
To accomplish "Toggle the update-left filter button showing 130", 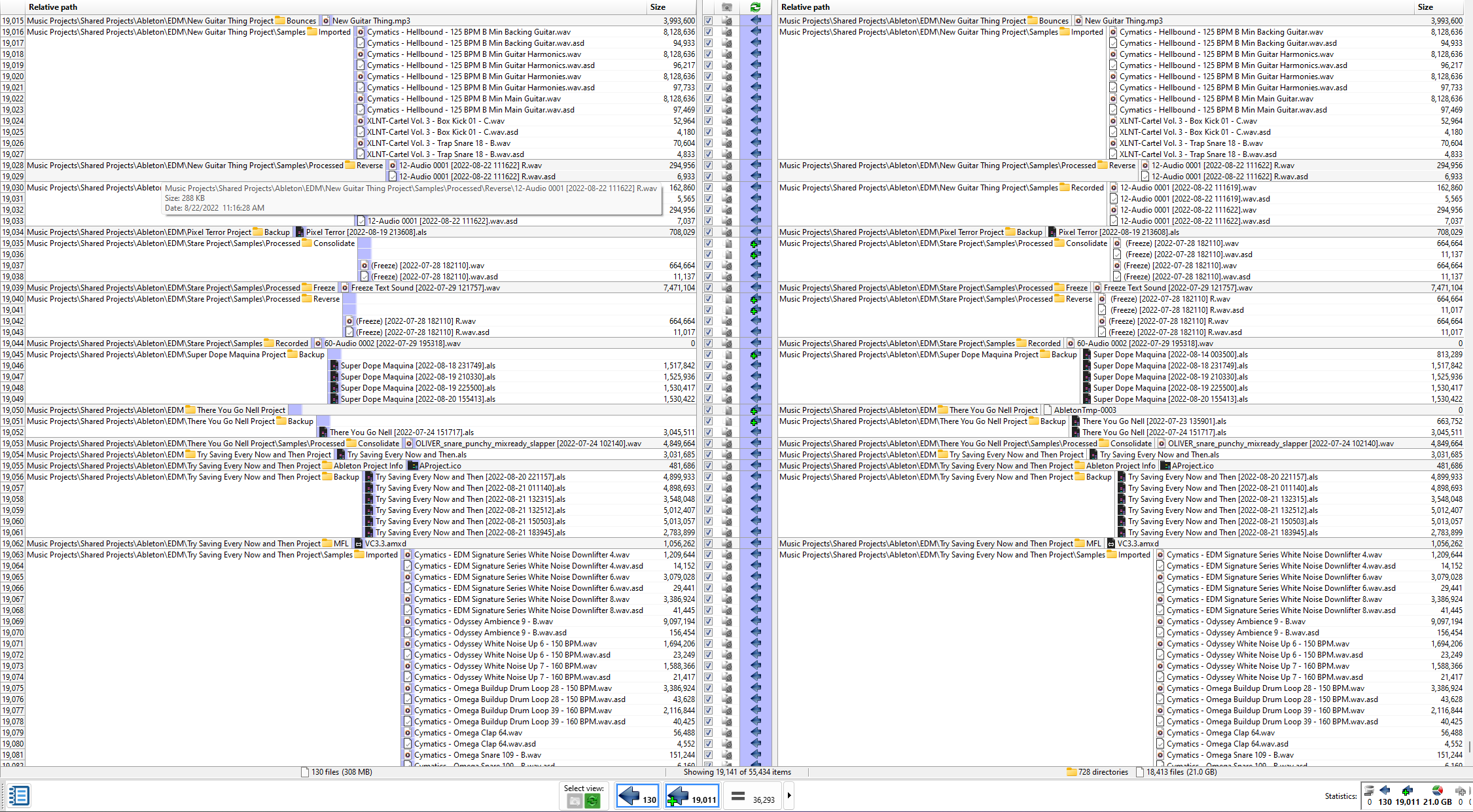I will point(637,796).
